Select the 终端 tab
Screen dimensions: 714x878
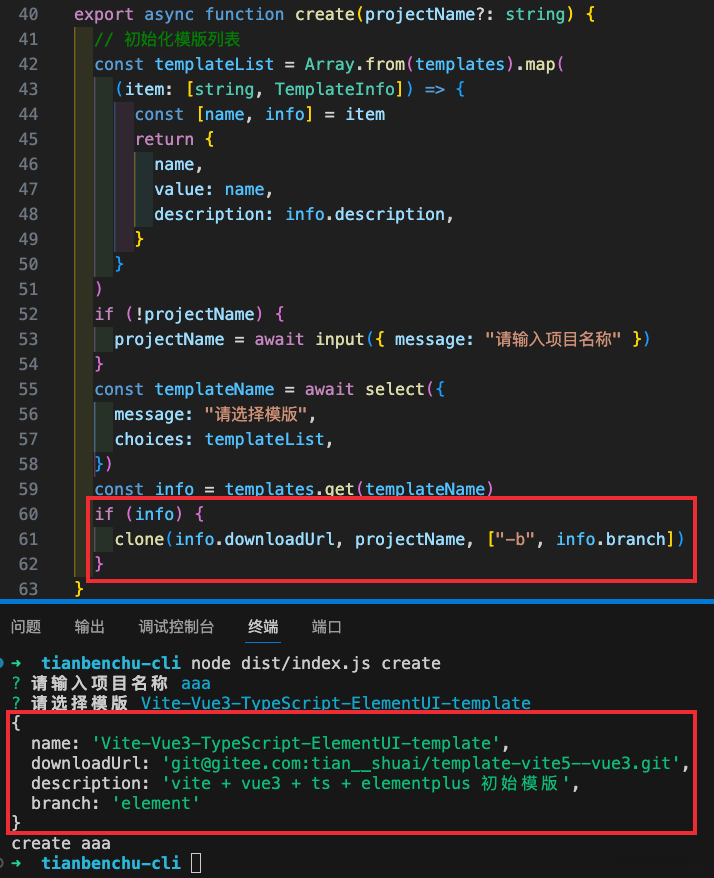(x=263, y=627)
